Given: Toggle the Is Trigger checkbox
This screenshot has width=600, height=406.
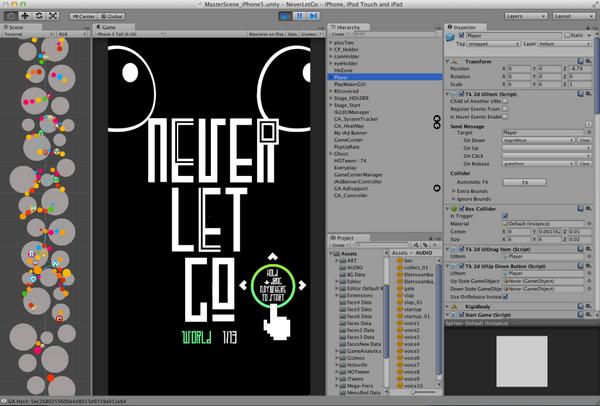Looking at the screenshot, I should tap(505, 216).
